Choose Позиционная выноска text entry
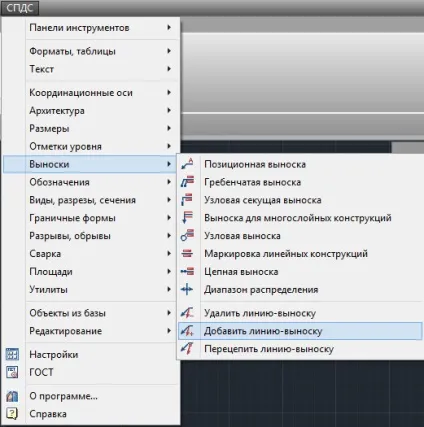This screenshot has height=427, width=424. pos(255,164)
